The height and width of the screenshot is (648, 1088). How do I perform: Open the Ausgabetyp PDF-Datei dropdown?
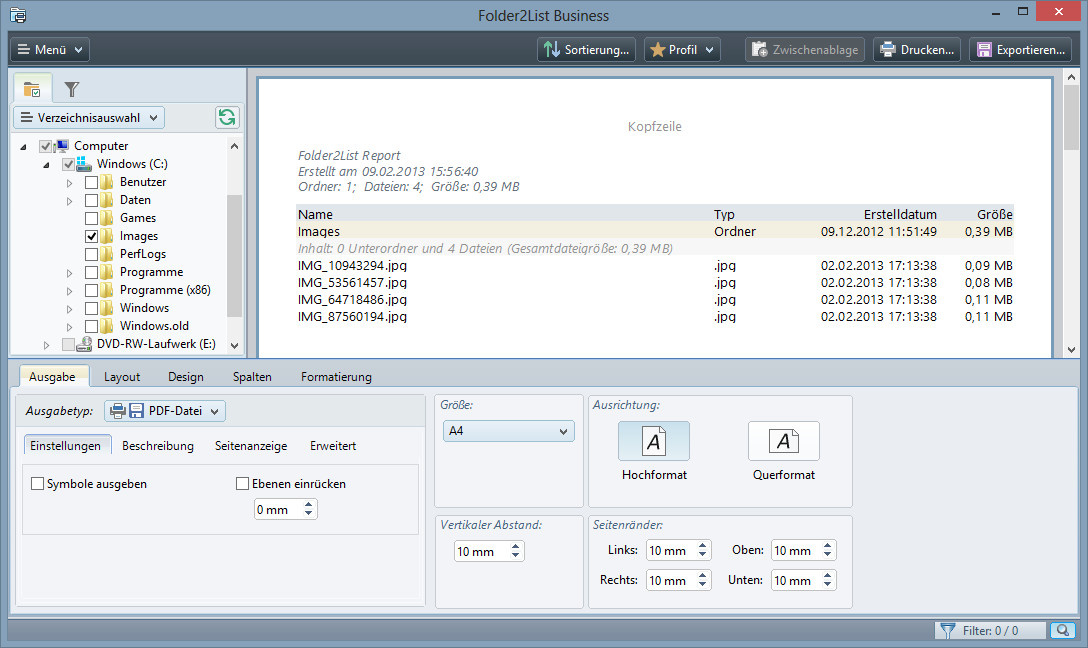[x=165, y=410]
